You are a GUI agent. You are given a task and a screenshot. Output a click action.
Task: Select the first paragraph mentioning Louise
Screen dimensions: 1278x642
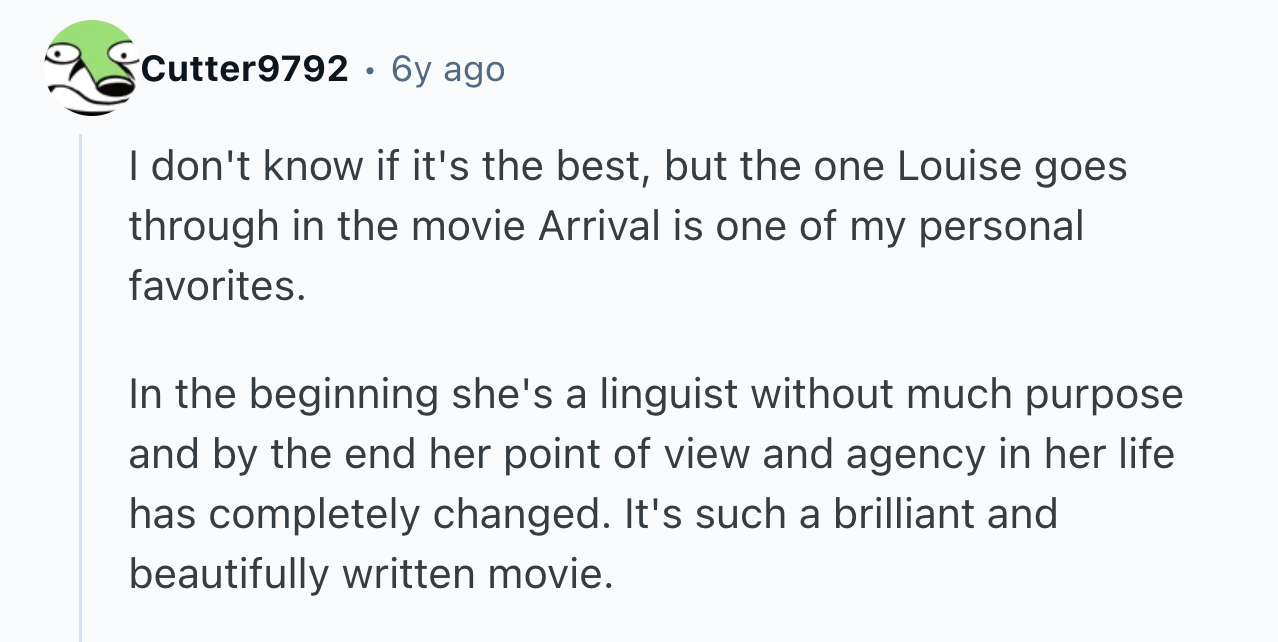(627, 227)
